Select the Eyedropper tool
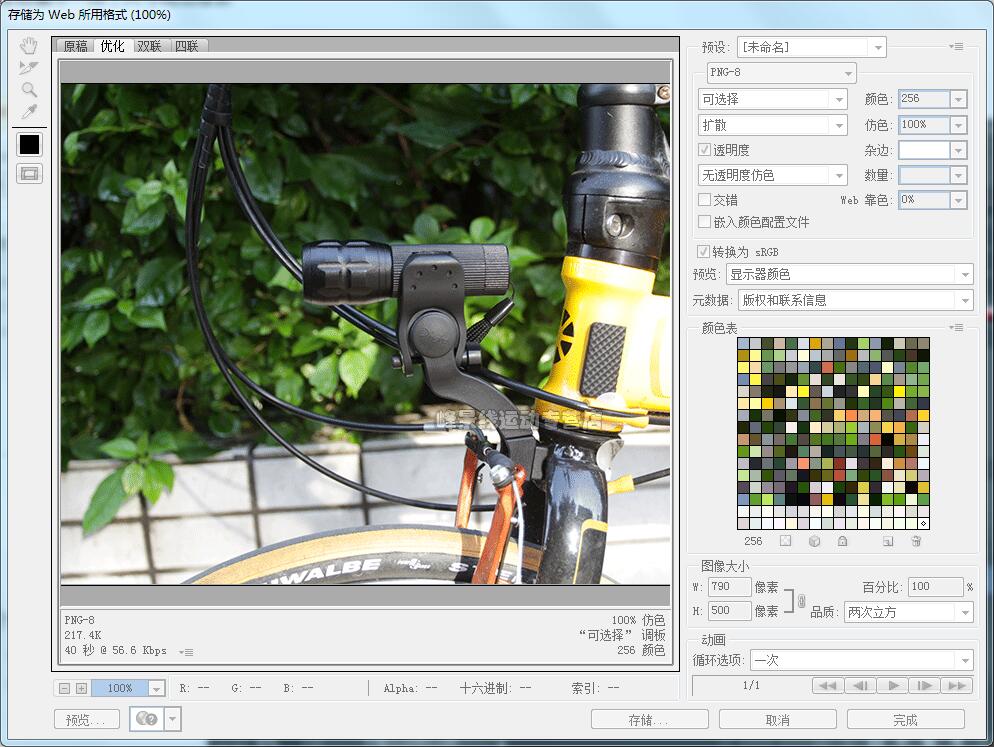The image size is (994, 747). 29,112
